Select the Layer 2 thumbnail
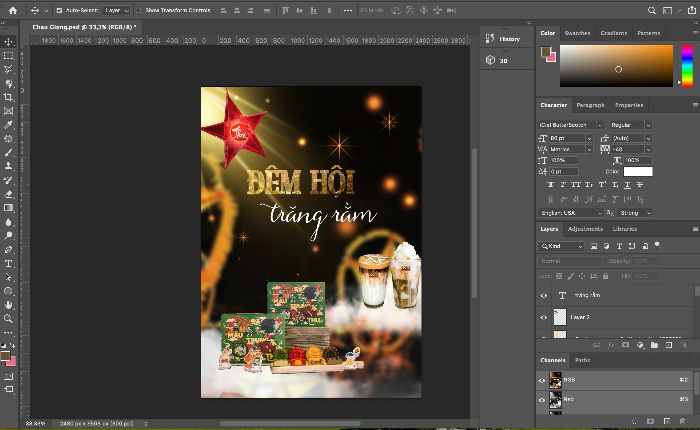Screen dimensions: 700x430 560,317
